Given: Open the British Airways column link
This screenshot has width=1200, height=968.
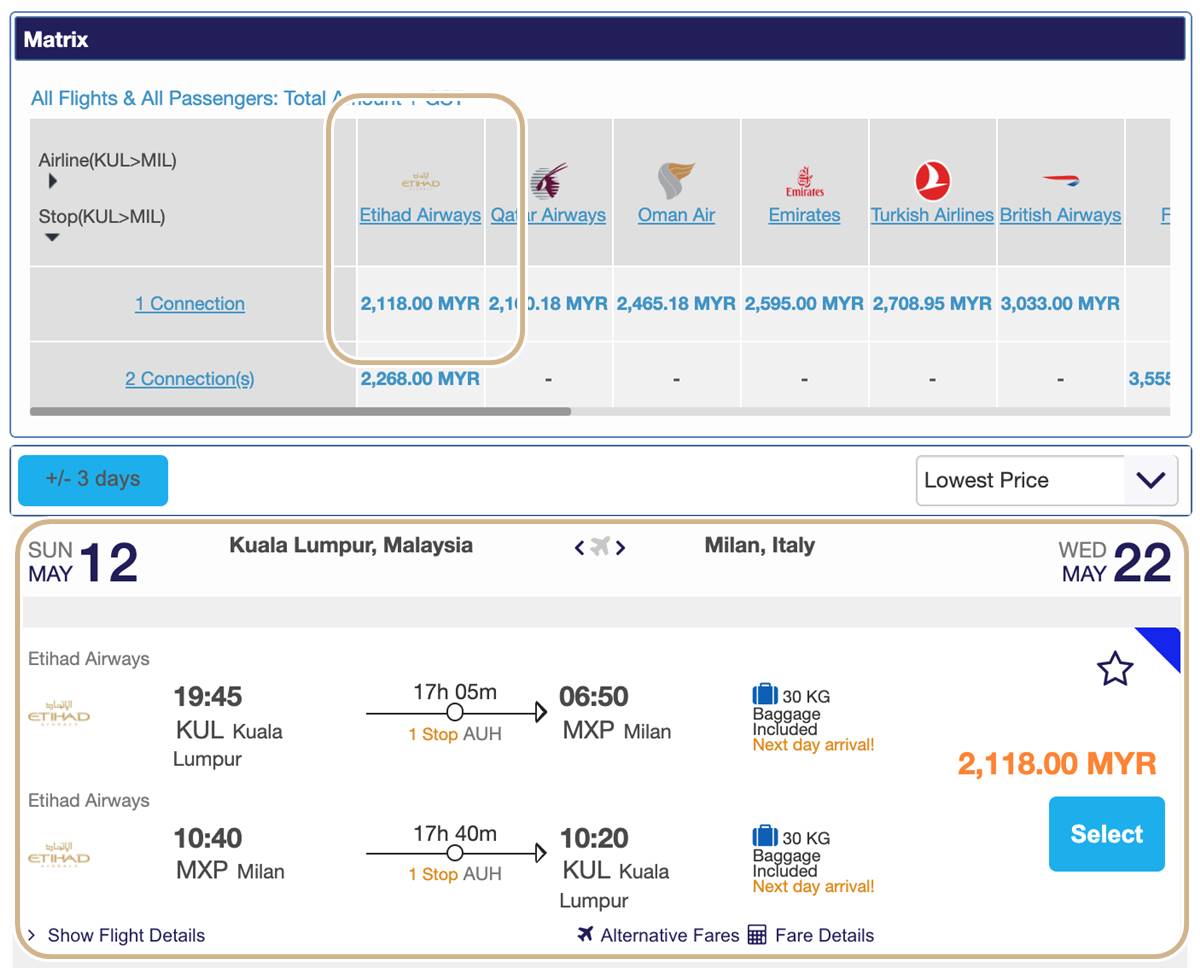Looking at the screenshot, I should point(1060,215).
